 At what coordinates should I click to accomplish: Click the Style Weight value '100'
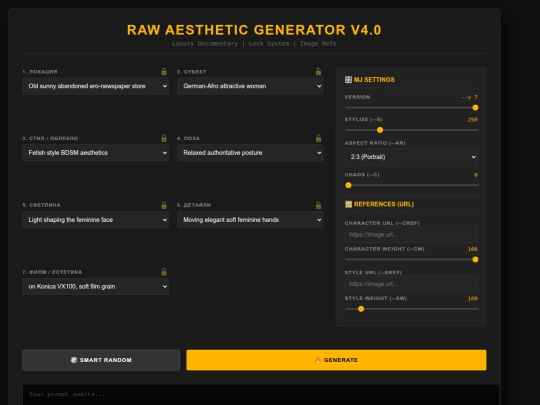point(472,299)
